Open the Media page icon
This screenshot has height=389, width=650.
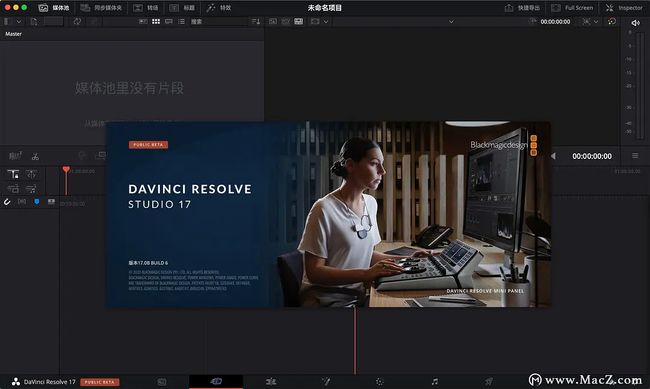(x=162, y=382)
